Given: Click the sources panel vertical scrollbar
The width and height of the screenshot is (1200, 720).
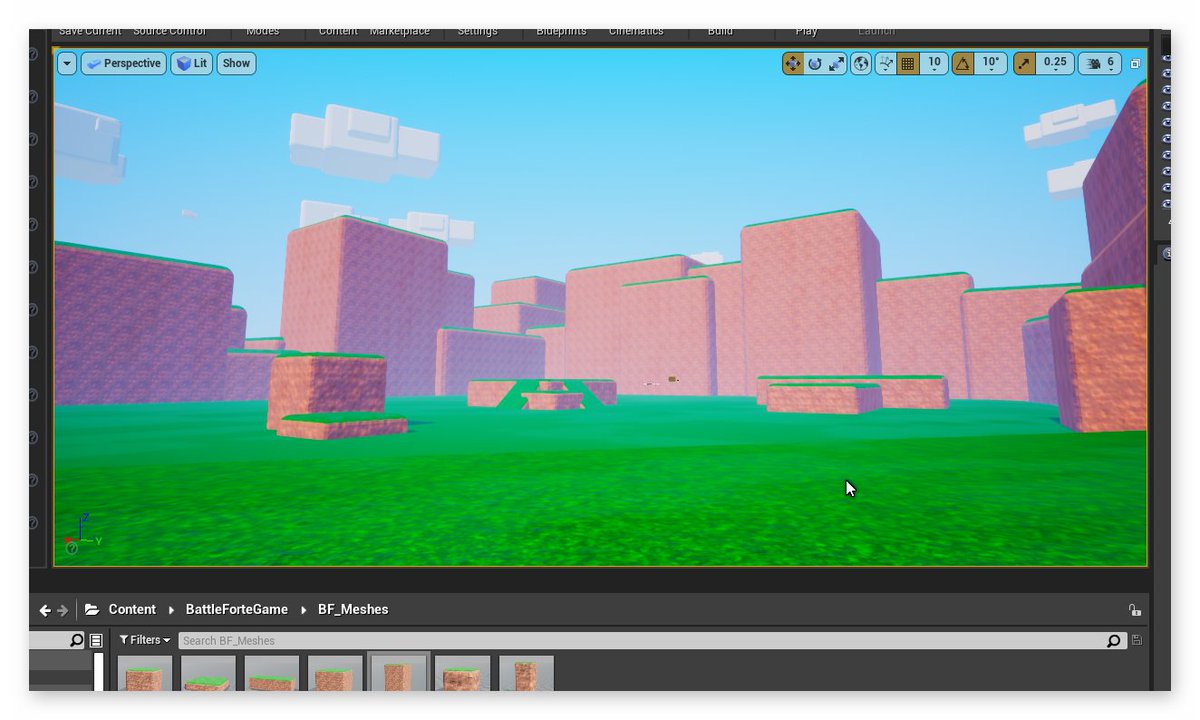Looking at the screenshot, I should click(x=99, y=672).
